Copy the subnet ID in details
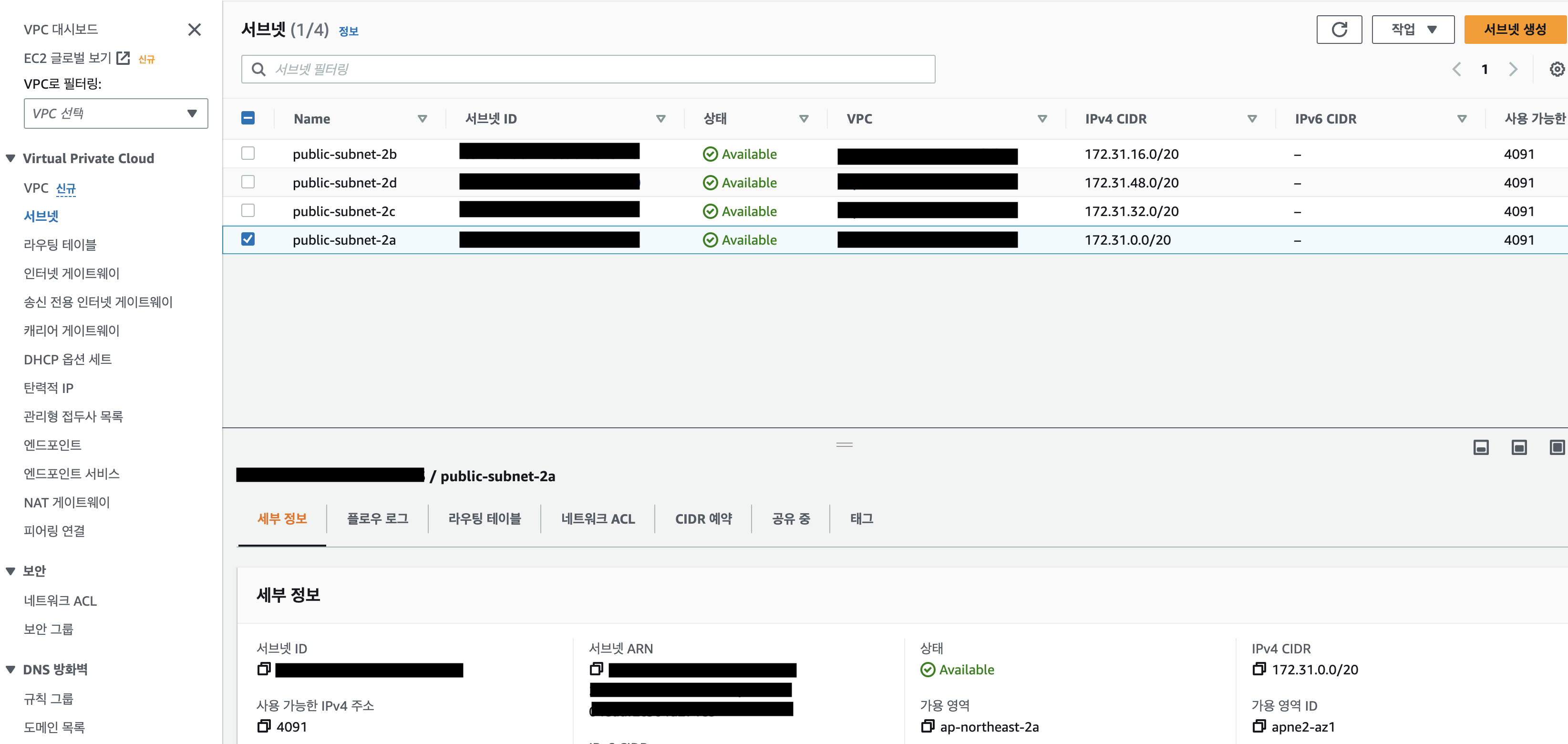 point(264,669)
